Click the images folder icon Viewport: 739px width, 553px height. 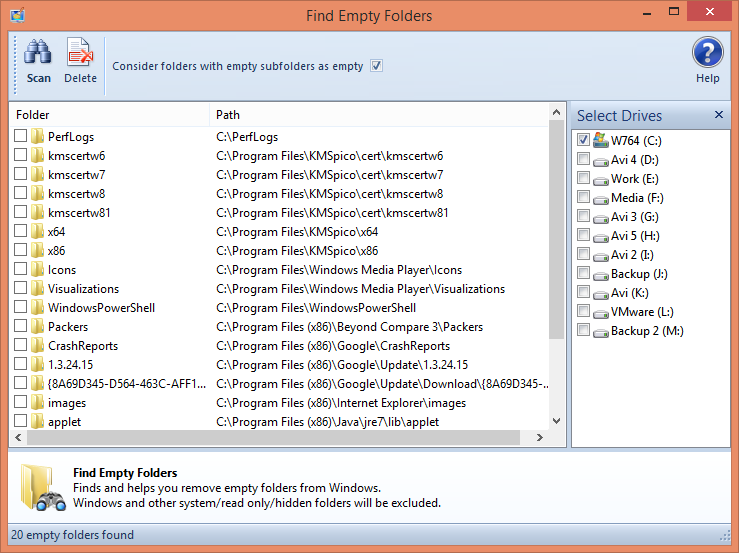pos(37,403)
